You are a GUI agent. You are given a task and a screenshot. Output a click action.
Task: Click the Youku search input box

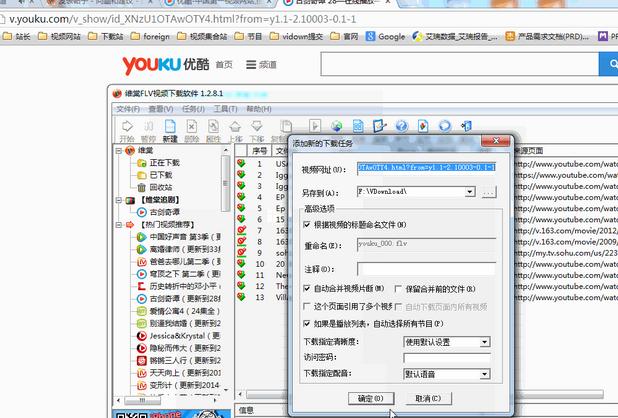460,63
